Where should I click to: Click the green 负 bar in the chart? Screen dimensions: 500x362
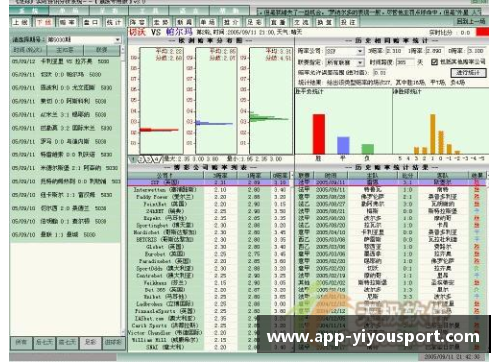coord(368,149)
